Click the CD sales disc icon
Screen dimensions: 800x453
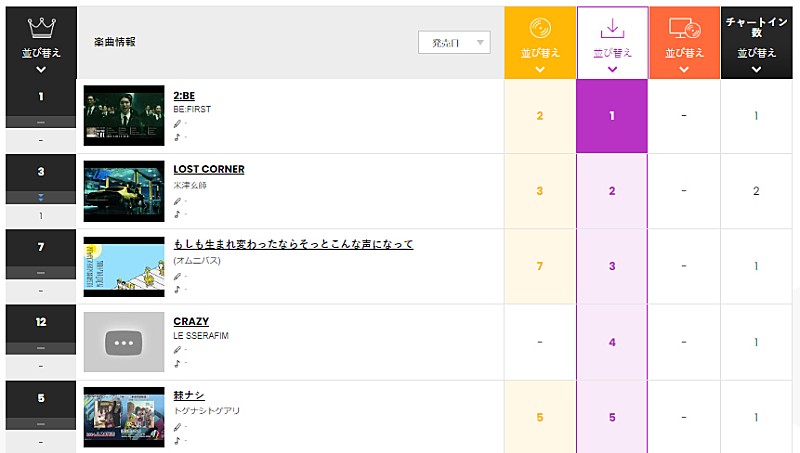coord(540,27)
